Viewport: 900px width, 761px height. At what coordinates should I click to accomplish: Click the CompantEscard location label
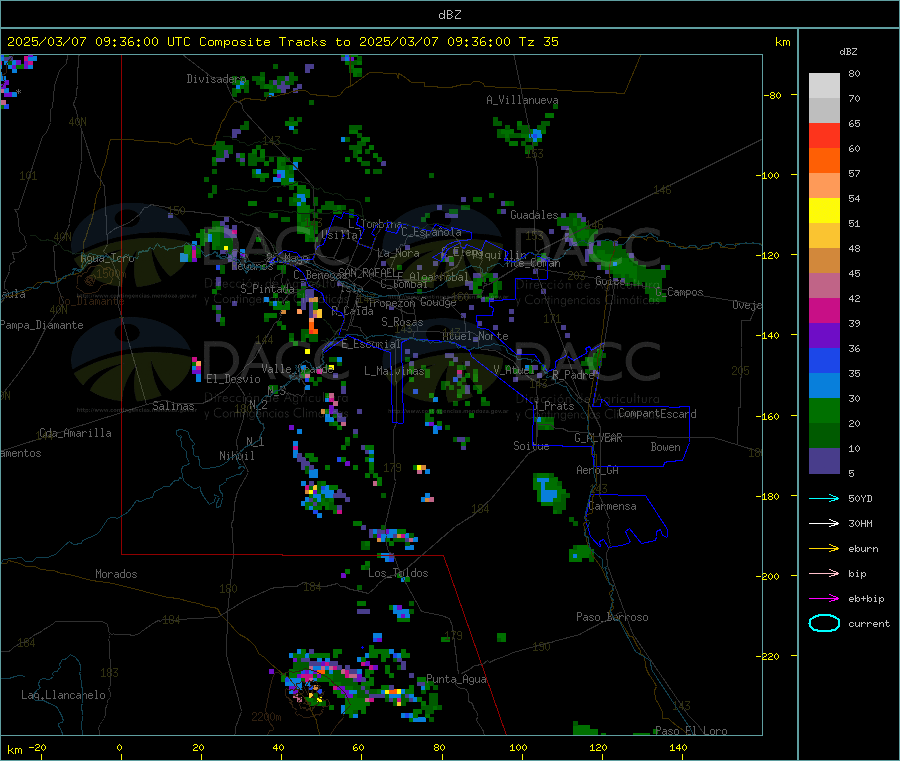click(x=657, y=413)
